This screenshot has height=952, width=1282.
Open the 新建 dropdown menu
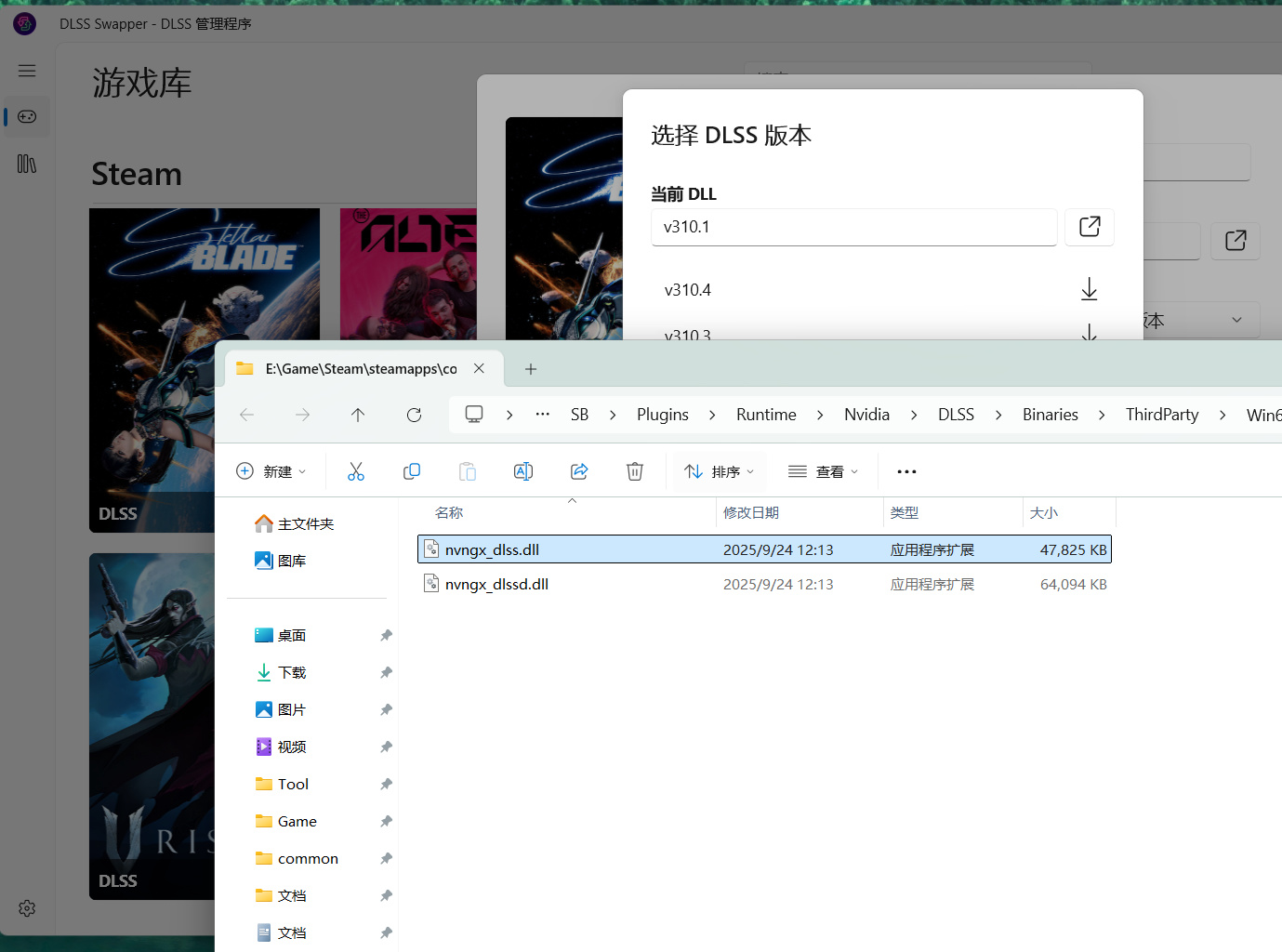[x=271, y=471]
